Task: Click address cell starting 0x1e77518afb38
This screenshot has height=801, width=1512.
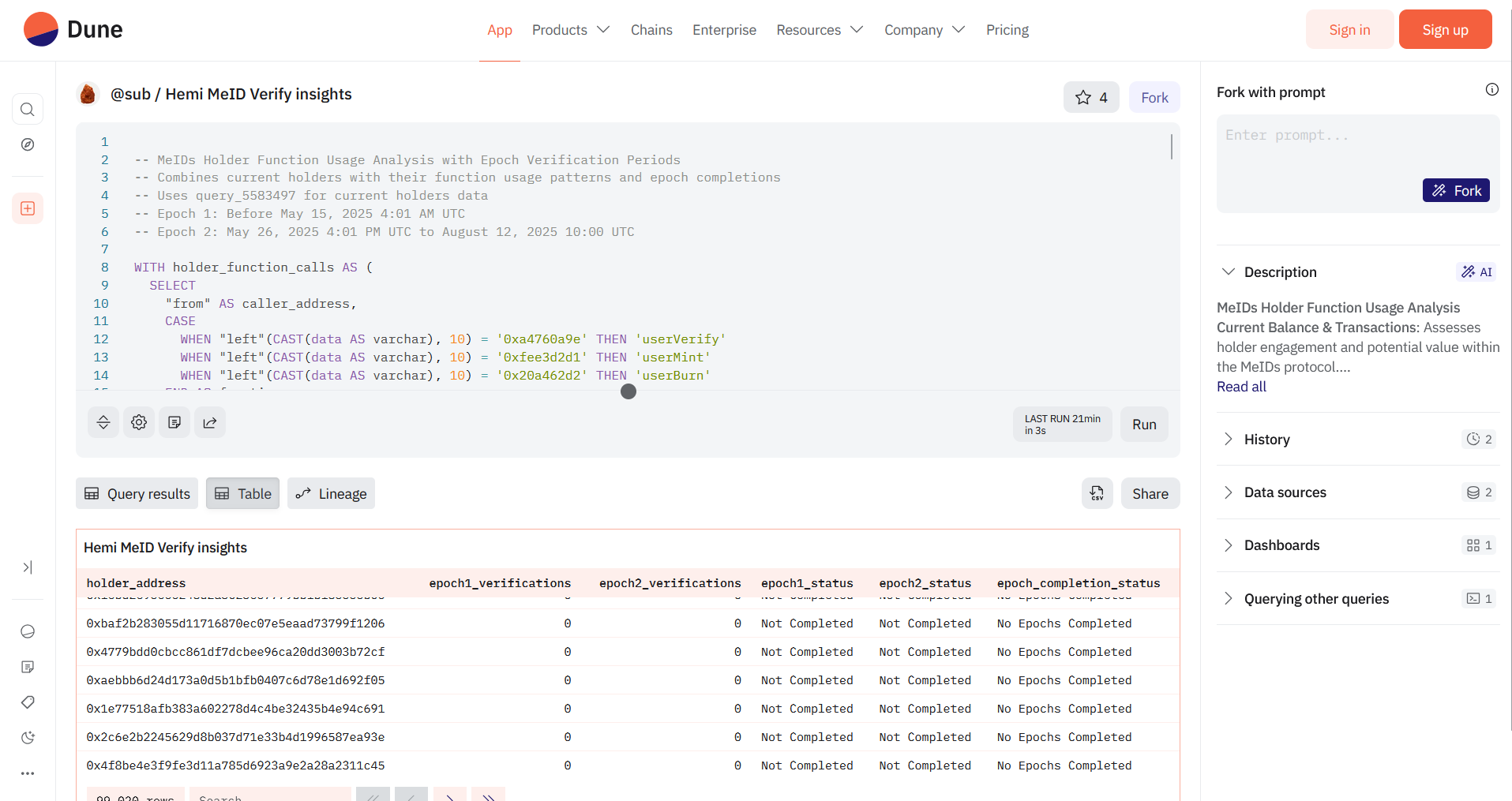Action: (235, 709)
